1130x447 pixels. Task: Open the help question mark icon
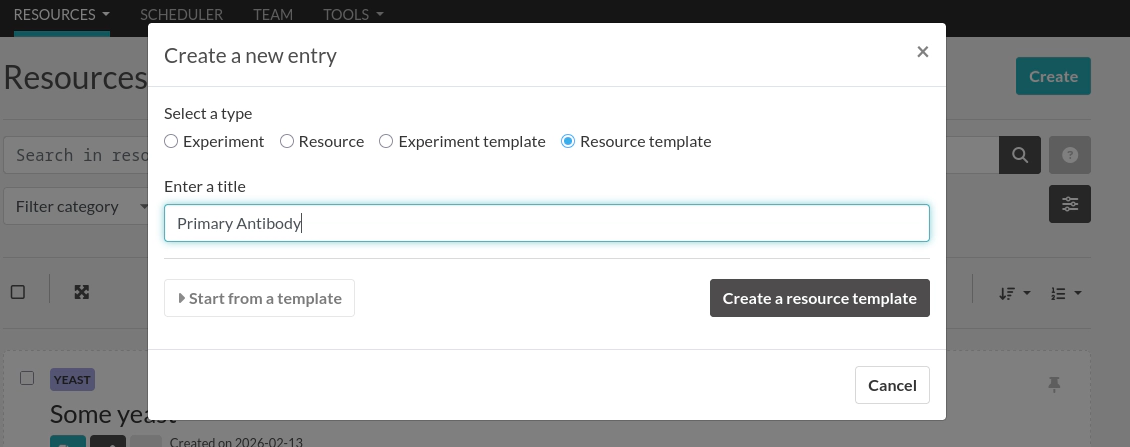pos(1070,155)
